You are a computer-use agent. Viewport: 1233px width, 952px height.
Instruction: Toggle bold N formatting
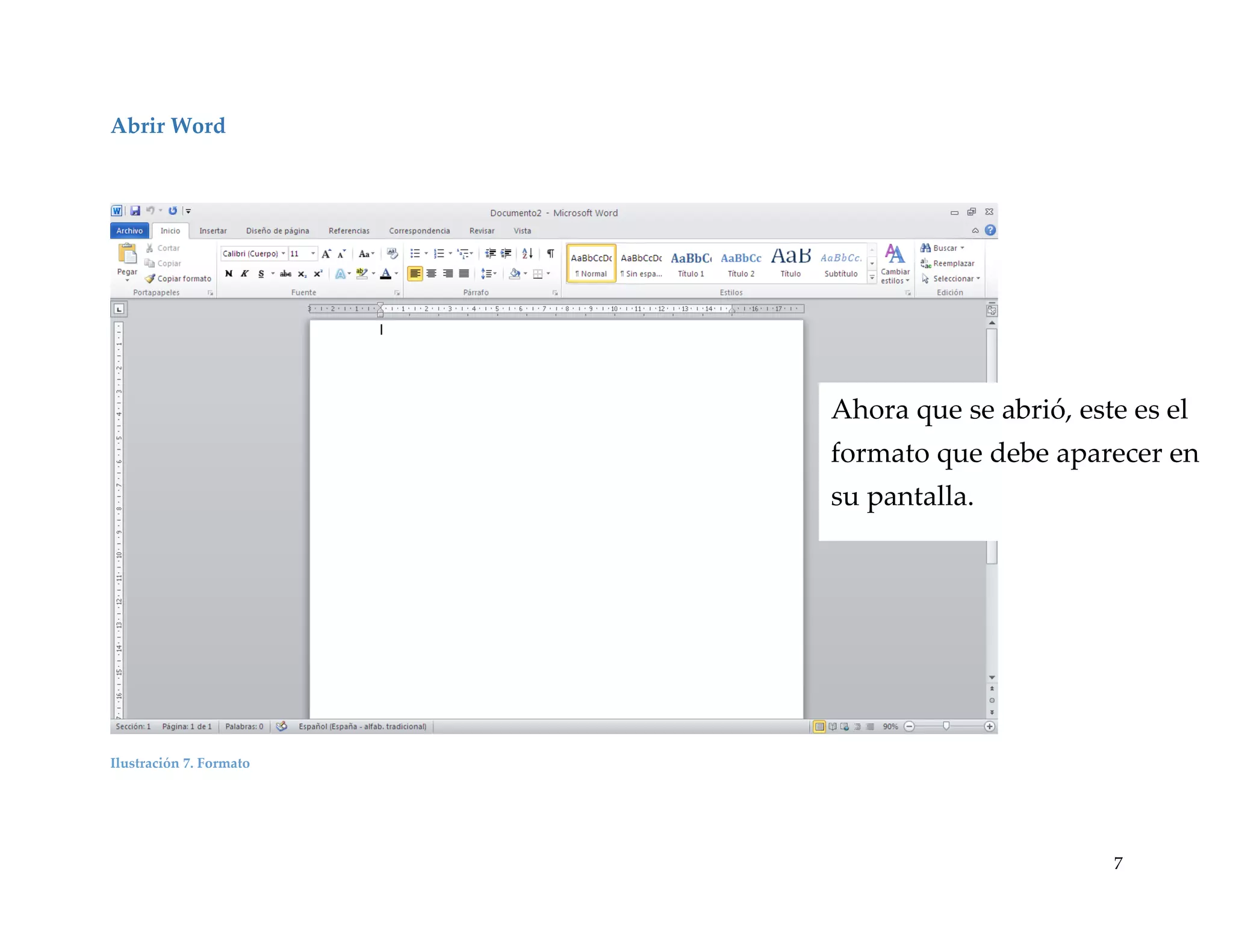[229, 274]
